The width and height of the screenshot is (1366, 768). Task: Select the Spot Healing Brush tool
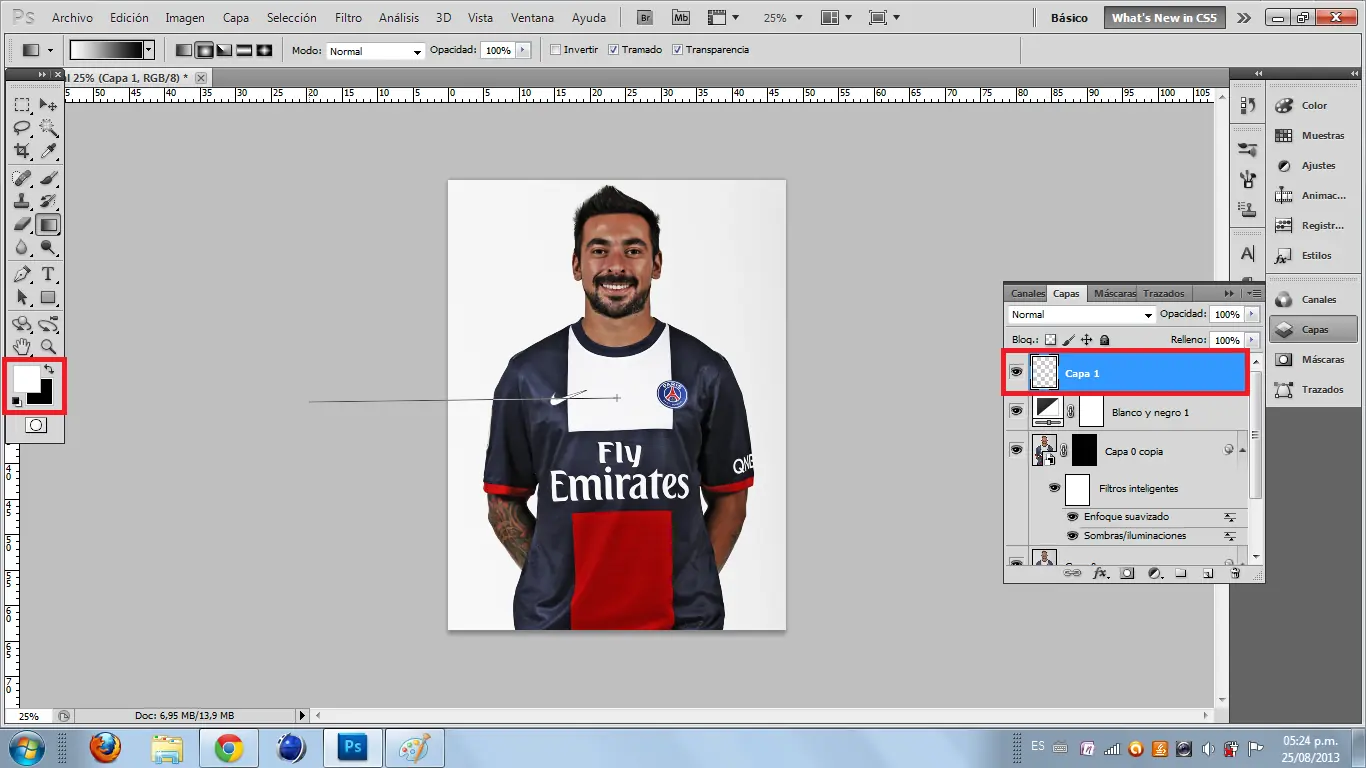22,178
